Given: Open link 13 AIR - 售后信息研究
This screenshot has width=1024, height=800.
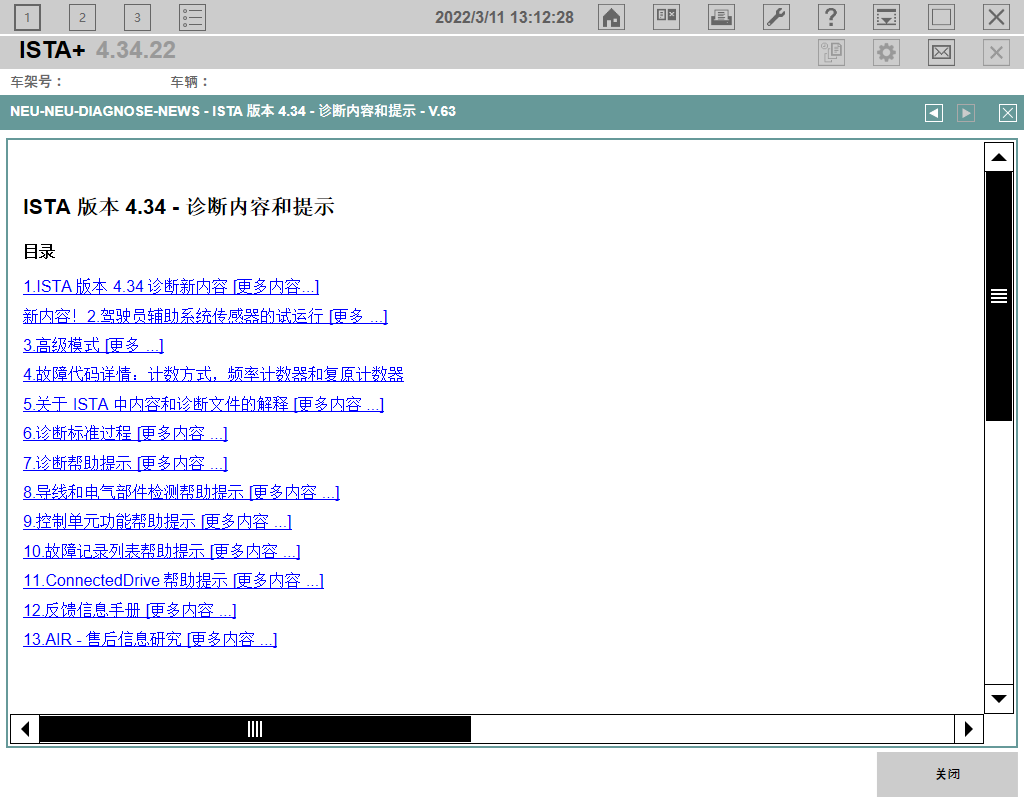Looking at the screenshot, I should point(150,639).
